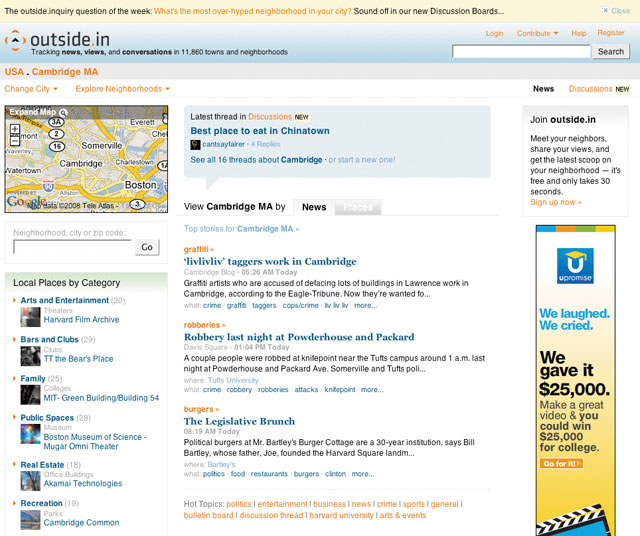Open TT the Bear's Place thumbnail
Image resolution: width=640 pixels, height=536 pixels.
pos(30,356)
